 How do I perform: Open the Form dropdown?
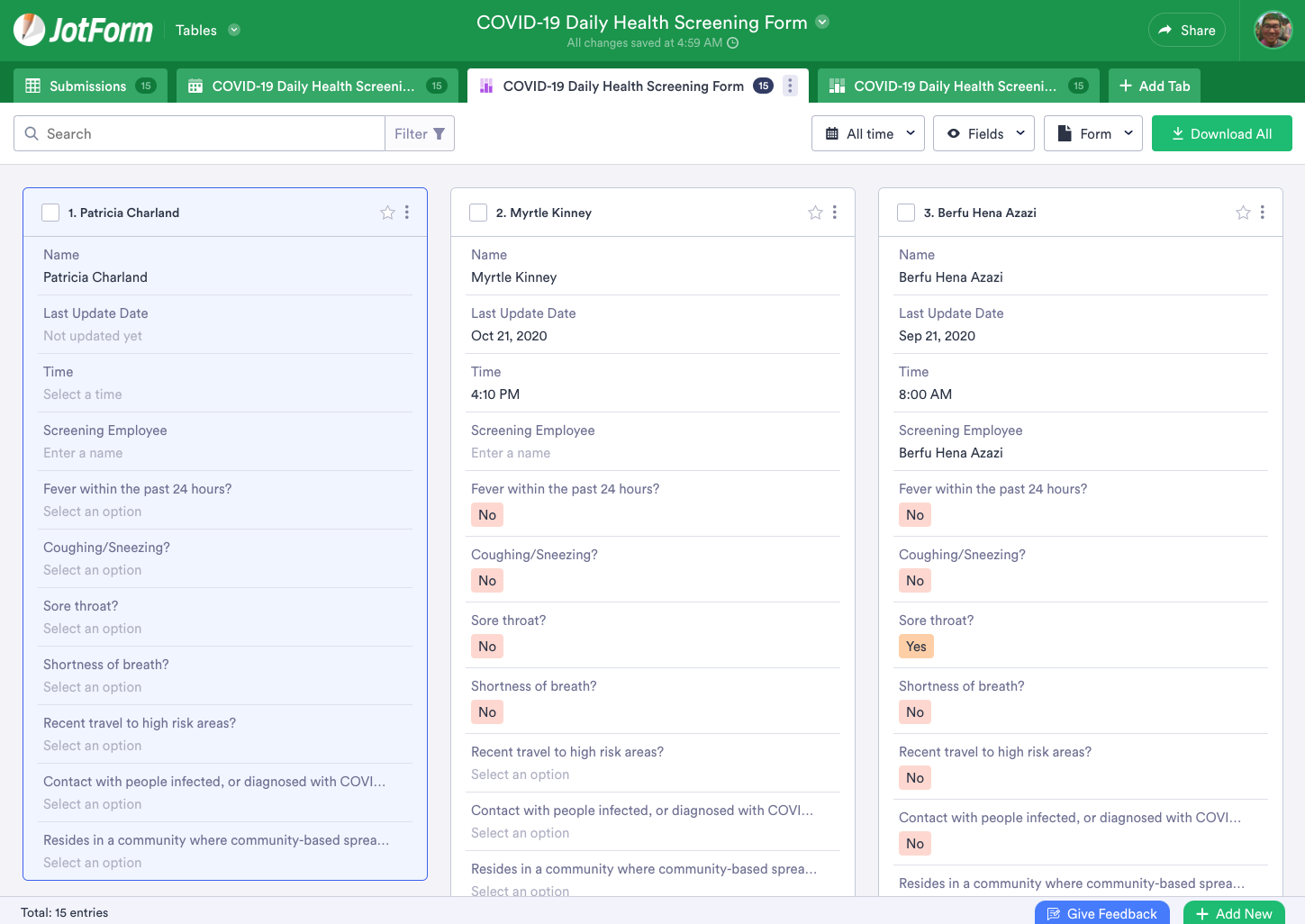[x=1092, y=133]
